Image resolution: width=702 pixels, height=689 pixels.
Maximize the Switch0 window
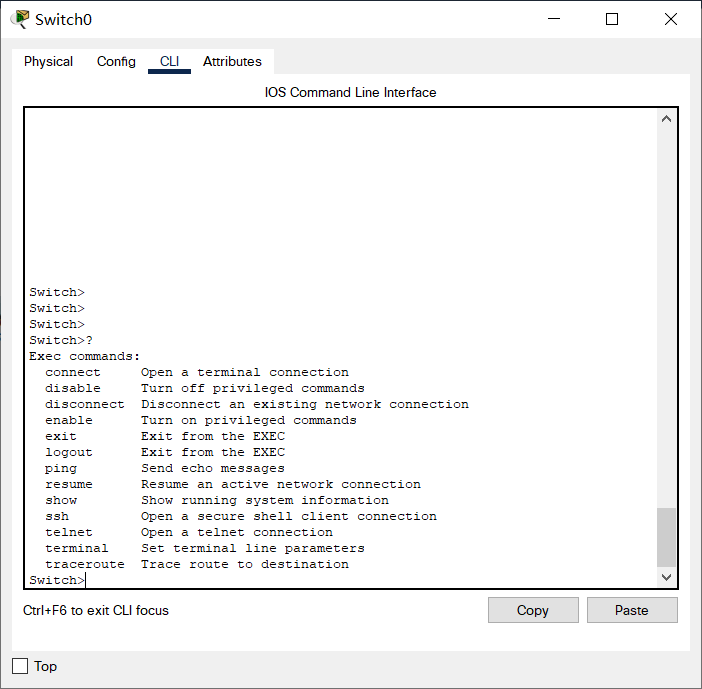click(612, 19)
